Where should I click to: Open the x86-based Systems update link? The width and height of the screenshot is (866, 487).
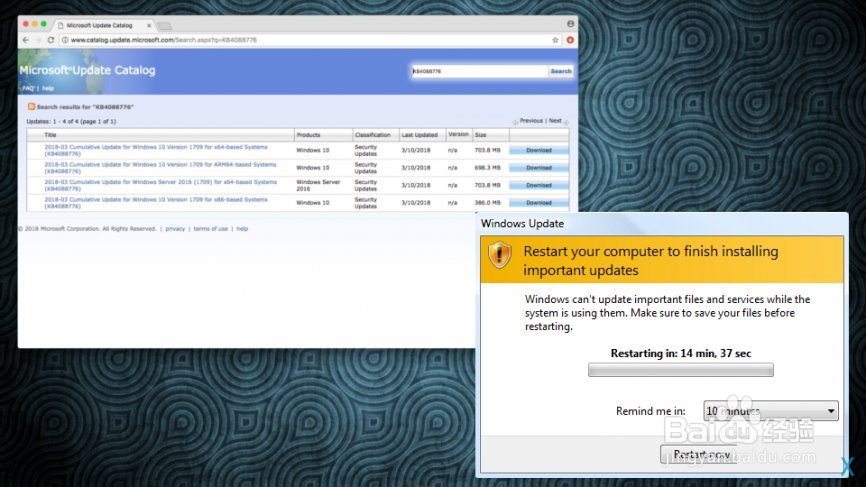tap(156, 203)
